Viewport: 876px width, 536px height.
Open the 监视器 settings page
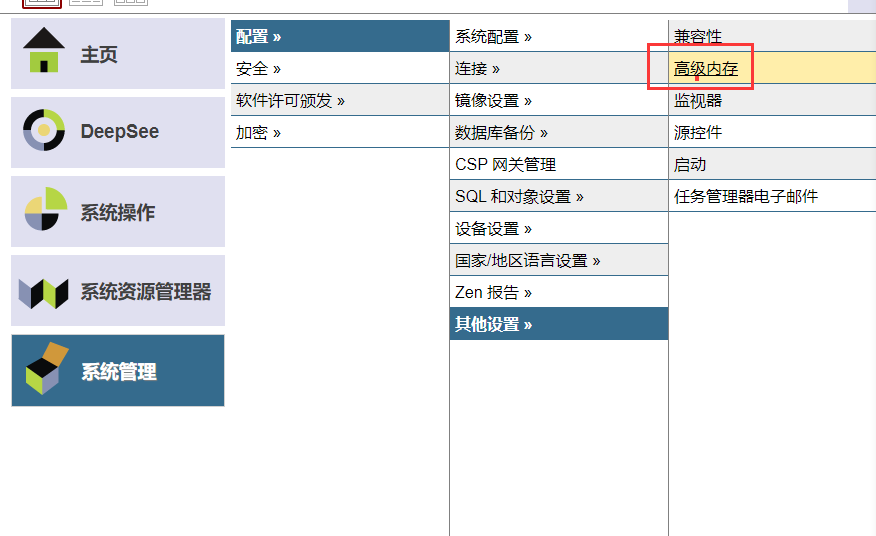[772, 100]
